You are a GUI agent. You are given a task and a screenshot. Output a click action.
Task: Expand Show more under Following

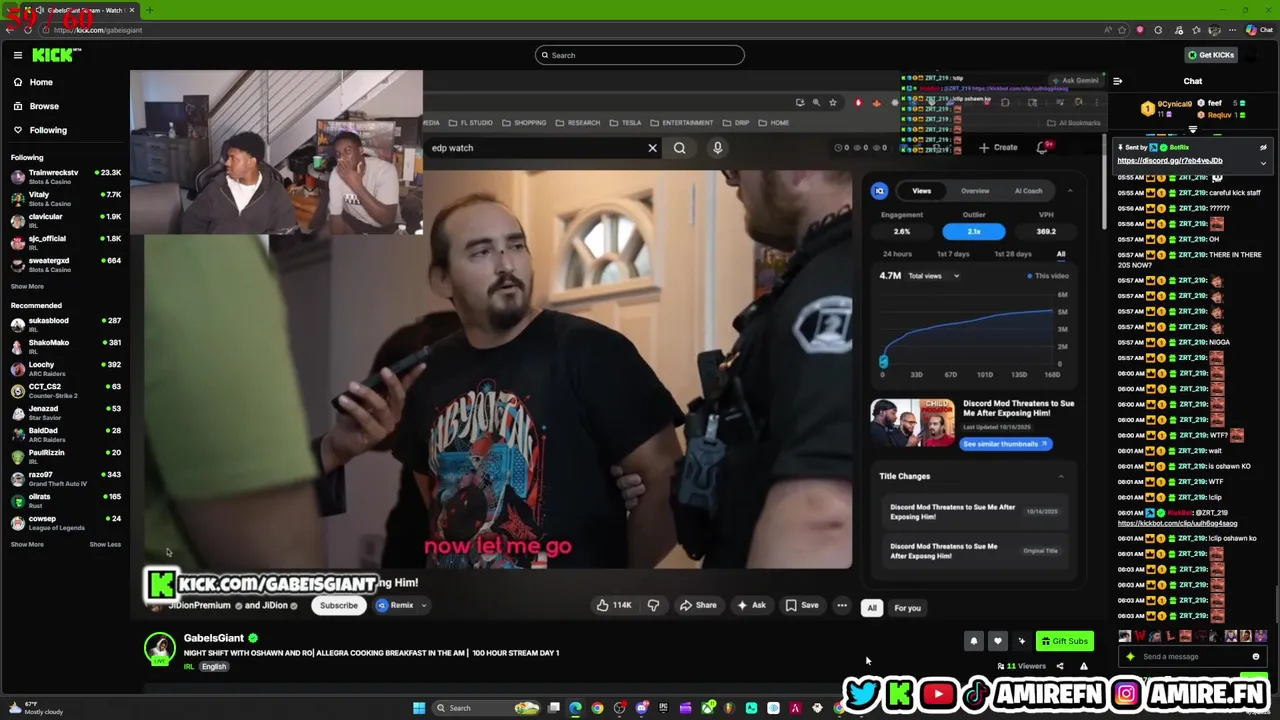click(27, 286)
